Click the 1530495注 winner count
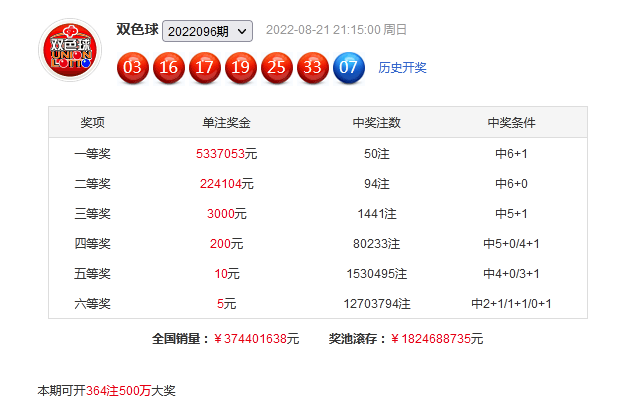 tap(376, 274)
